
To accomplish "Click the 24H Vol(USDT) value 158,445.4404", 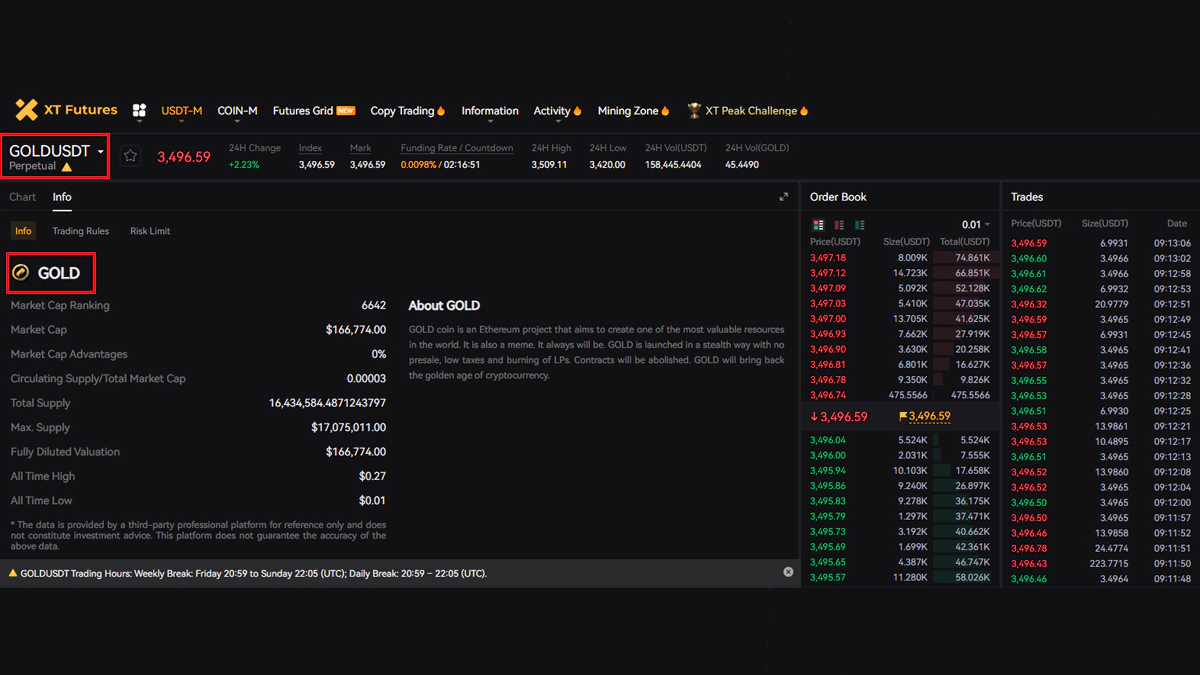I will [673, 164].
